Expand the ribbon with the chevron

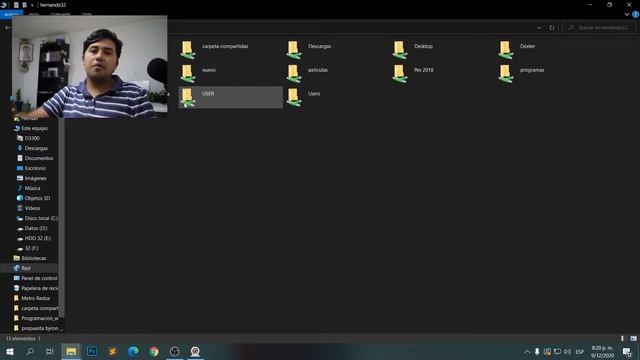[627, 14]
